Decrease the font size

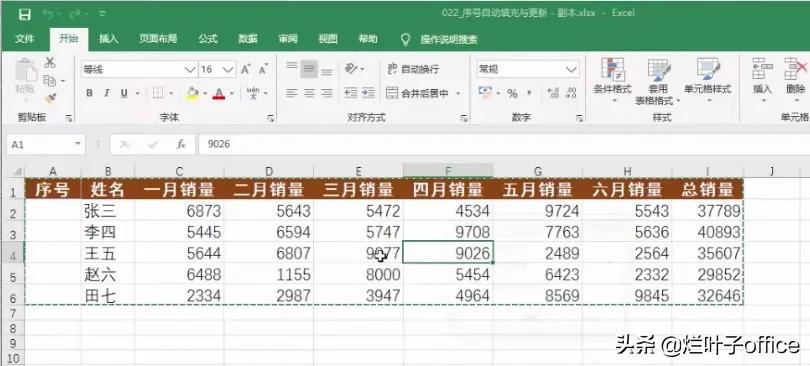[x=263, y=69]
